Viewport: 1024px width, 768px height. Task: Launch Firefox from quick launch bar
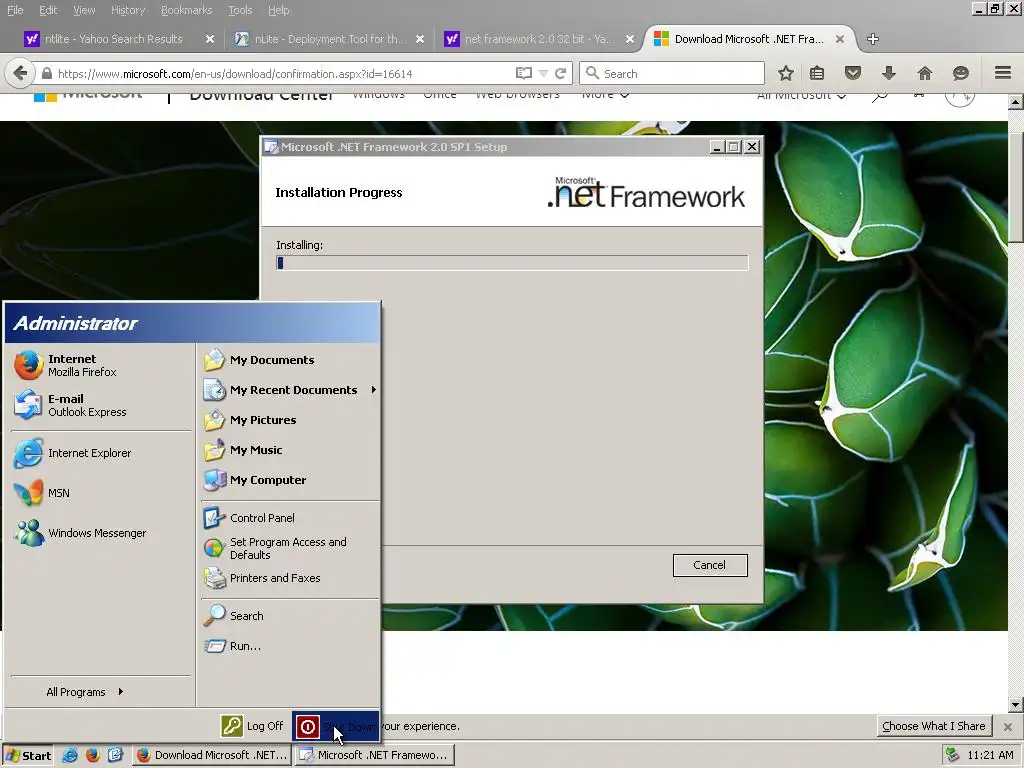[x=93, y=755]
